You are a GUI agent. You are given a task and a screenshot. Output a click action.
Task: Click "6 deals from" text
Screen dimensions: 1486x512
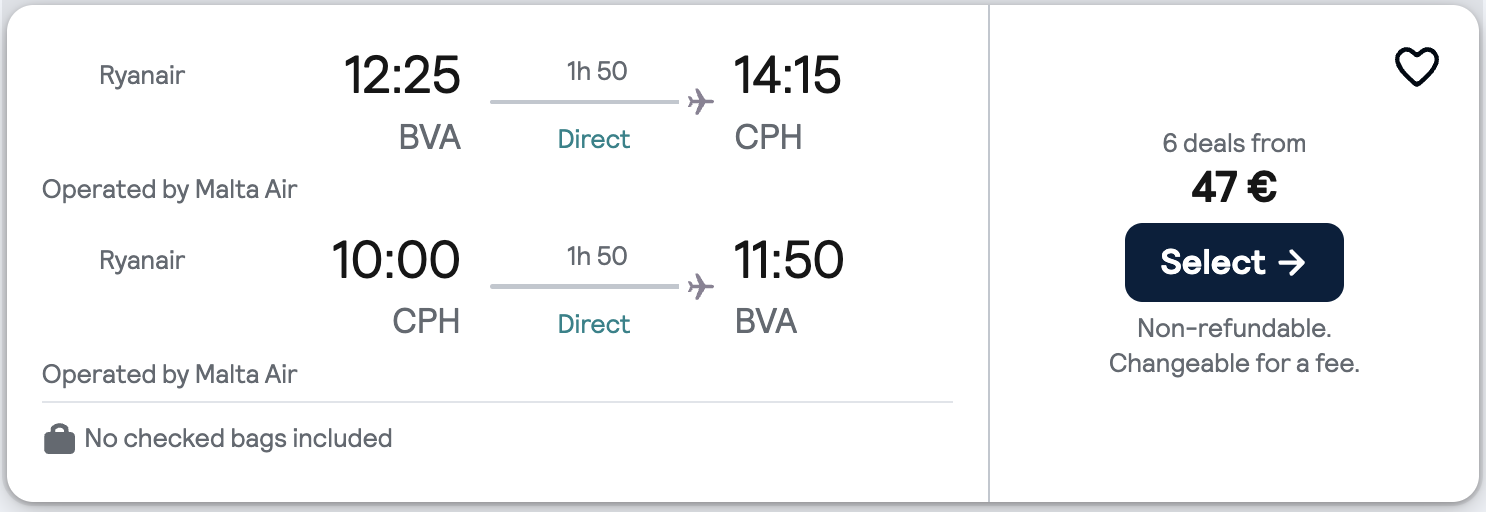1234,143
